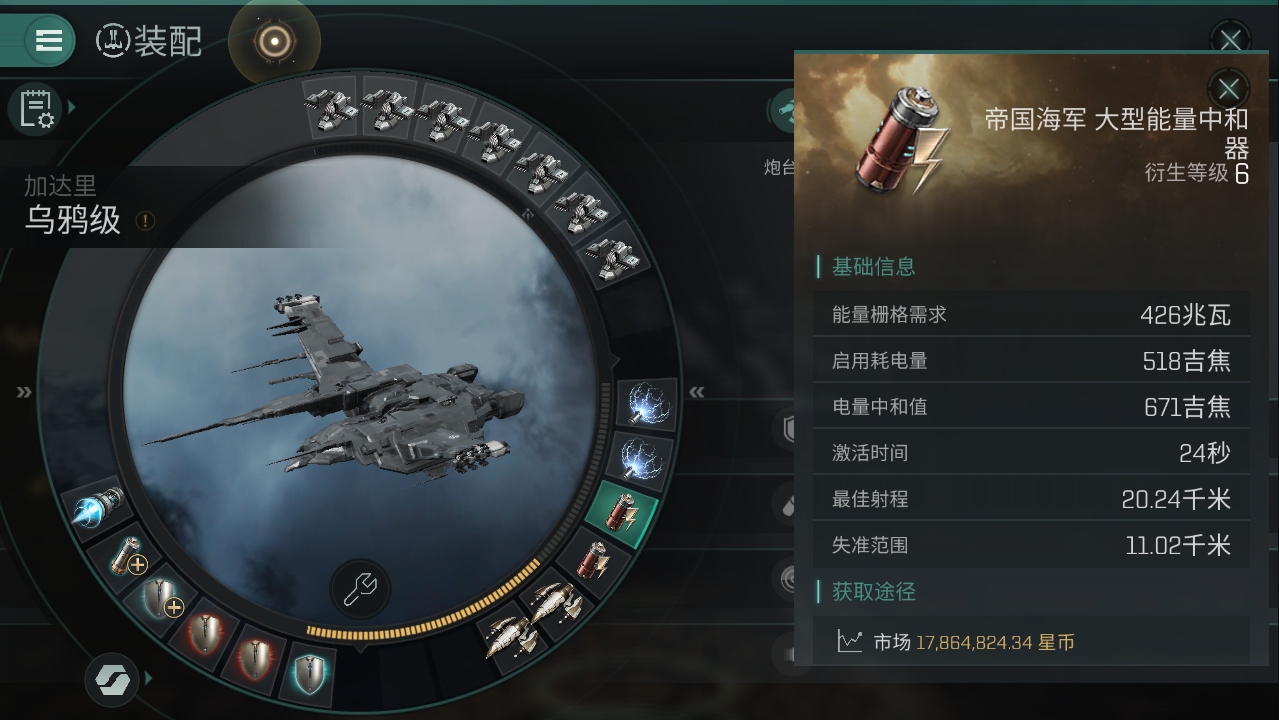Click the circular swap ship button
Screen dimensions: 1279x720
click(111, 679)
